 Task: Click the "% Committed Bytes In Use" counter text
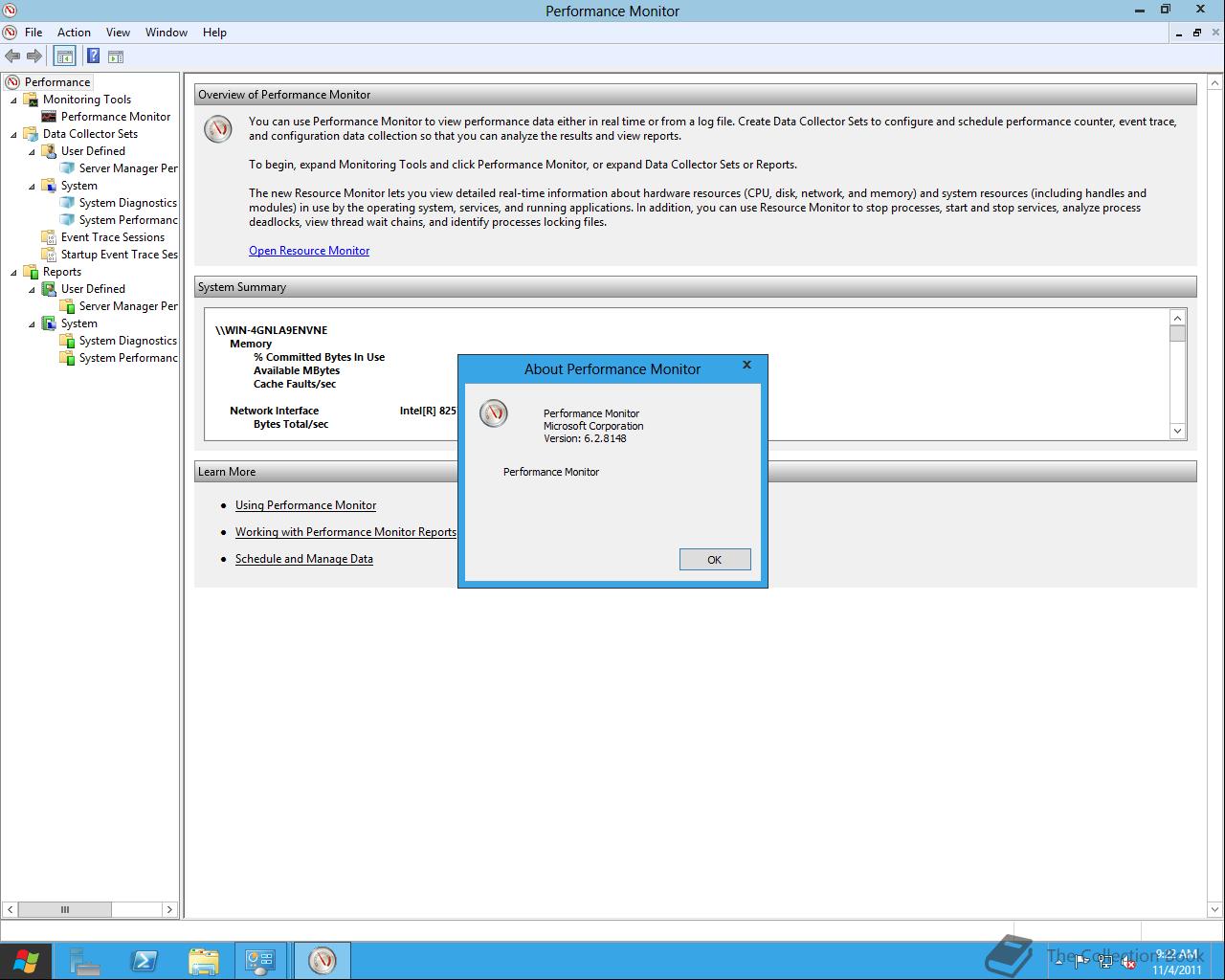point(319,357)
